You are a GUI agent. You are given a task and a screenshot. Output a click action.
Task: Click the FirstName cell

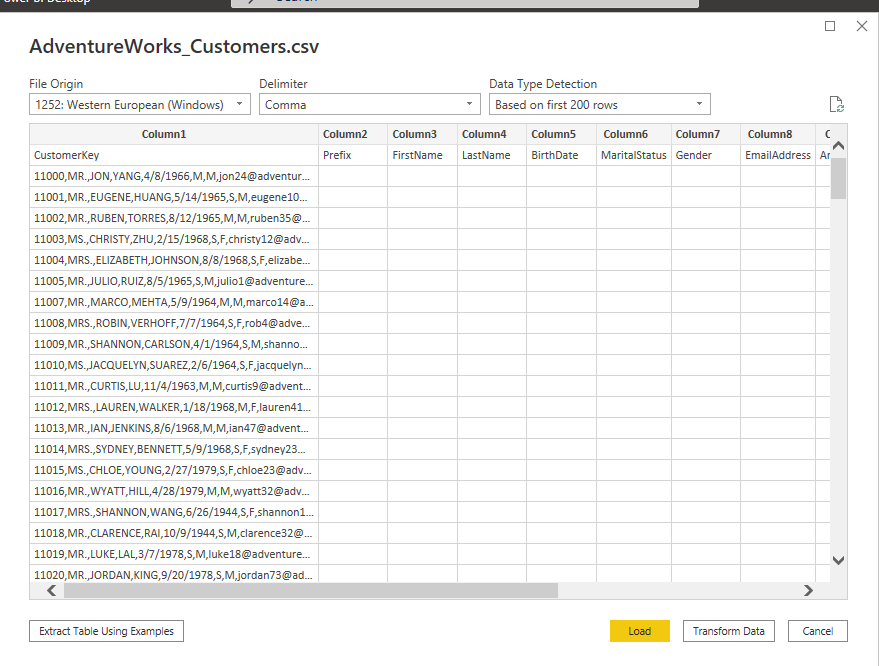click(x=422, y=155)
